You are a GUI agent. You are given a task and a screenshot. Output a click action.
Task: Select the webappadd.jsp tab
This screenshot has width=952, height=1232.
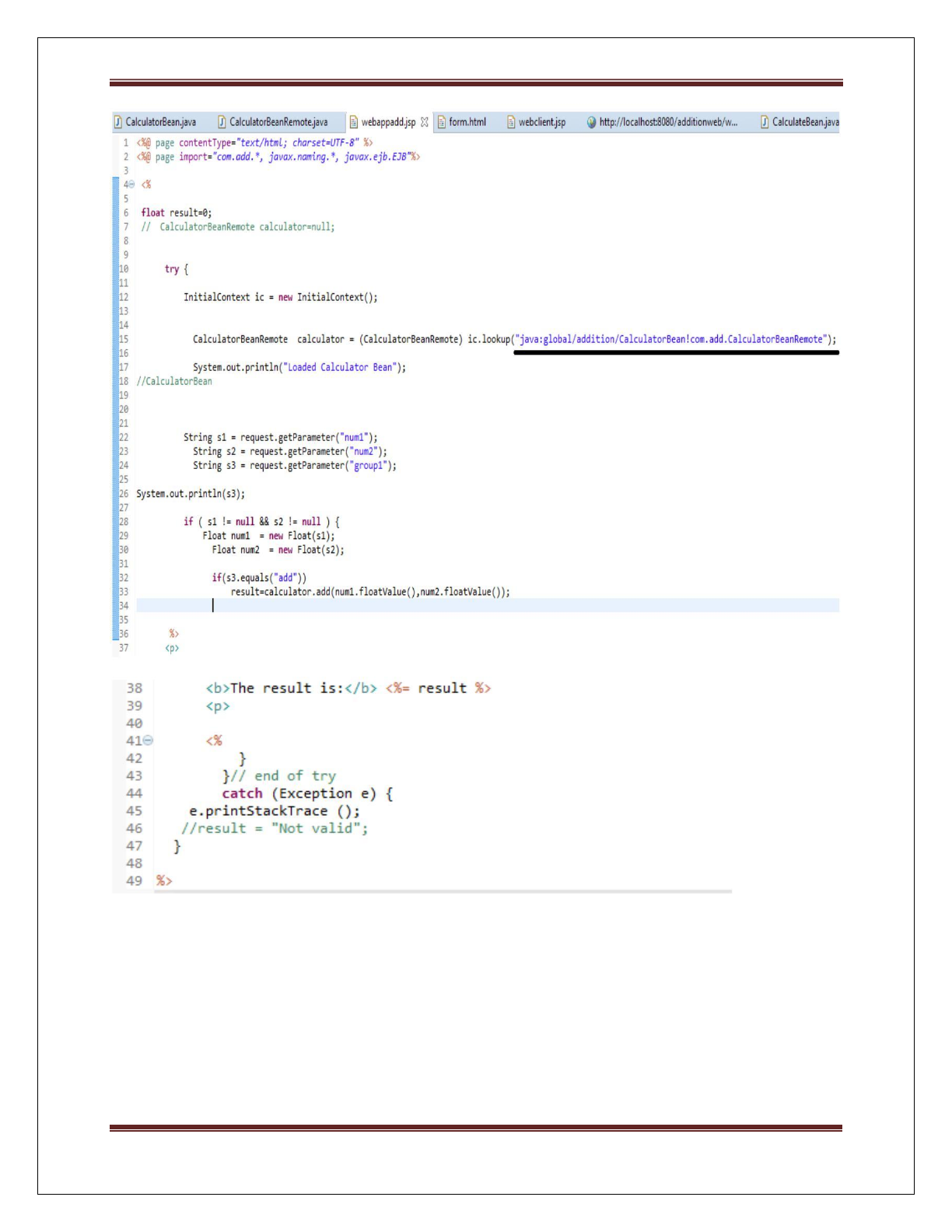click(388, 122)
